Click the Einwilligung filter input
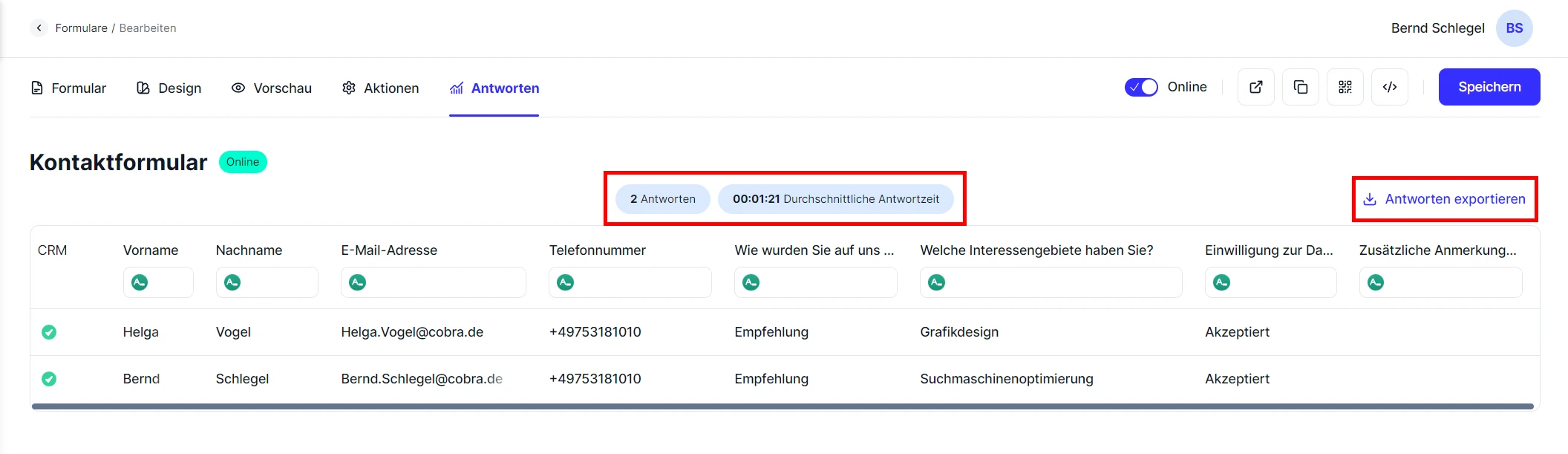Screen dimensions: 1568x454 point(1271,282)
